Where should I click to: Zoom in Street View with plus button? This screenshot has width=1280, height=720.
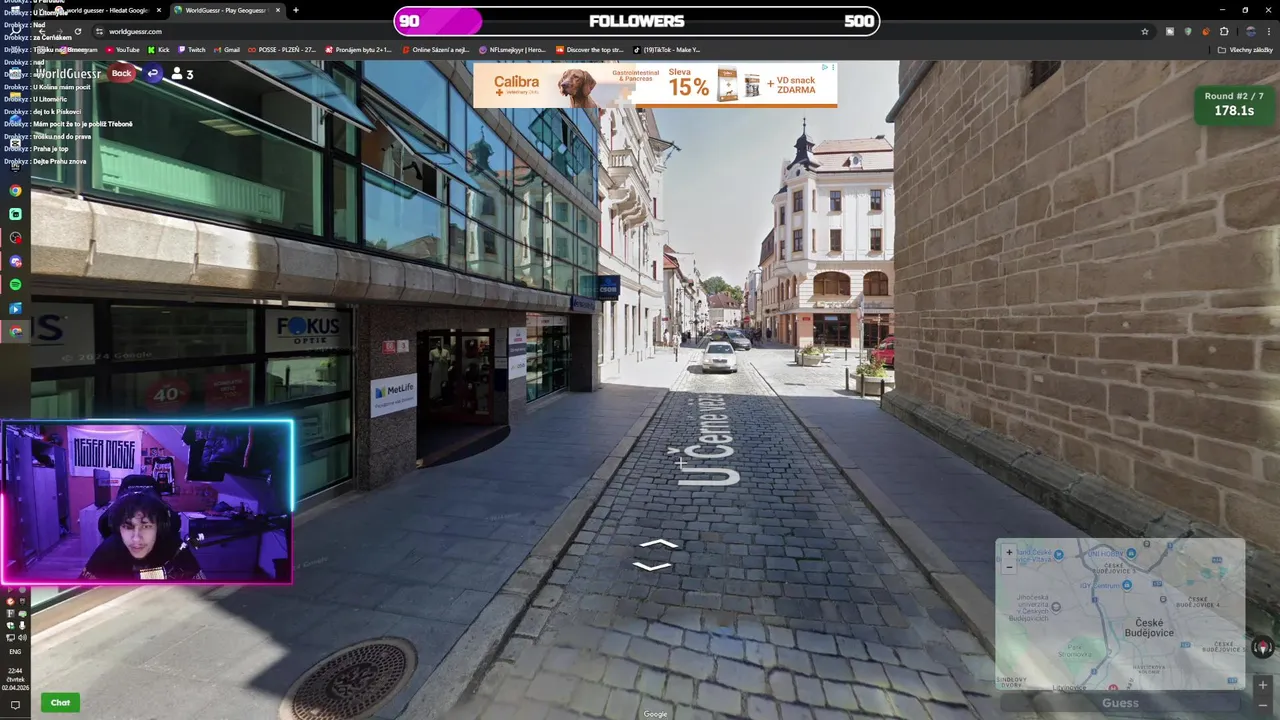point(1262,685)
